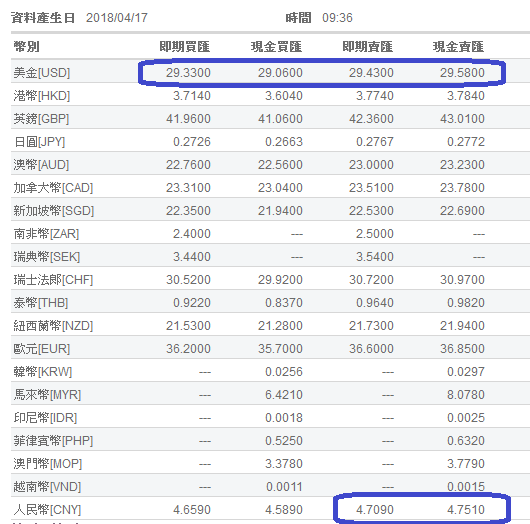
Task: Click the 菲律賓幣[PHP] currency label
Action: pyautogui.click(x=53, y=441)
